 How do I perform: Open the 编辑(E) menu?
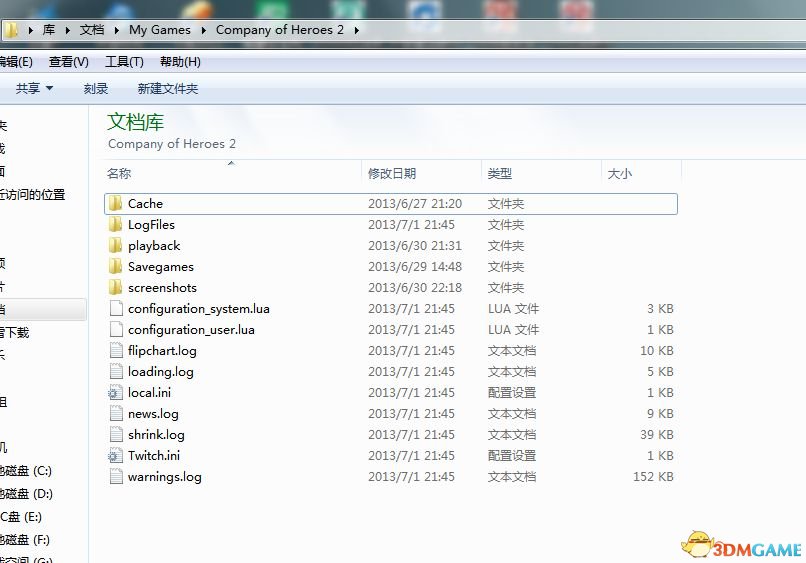(16, 62)
